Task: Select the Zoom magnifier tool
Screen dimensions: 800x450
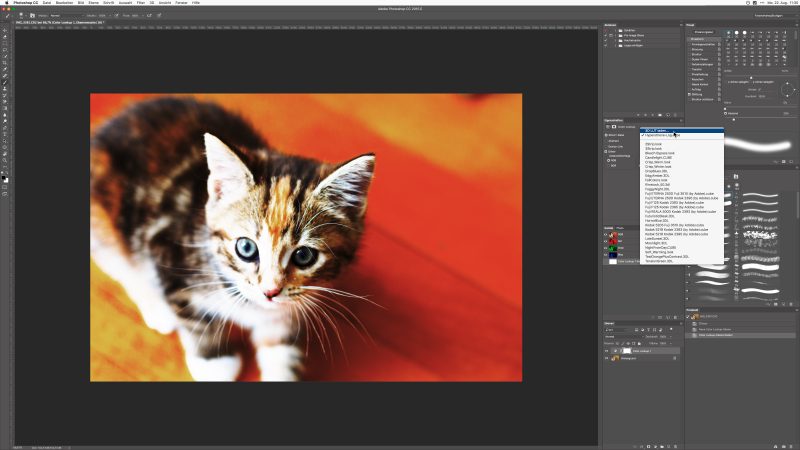Action: (x=5, y=160)
